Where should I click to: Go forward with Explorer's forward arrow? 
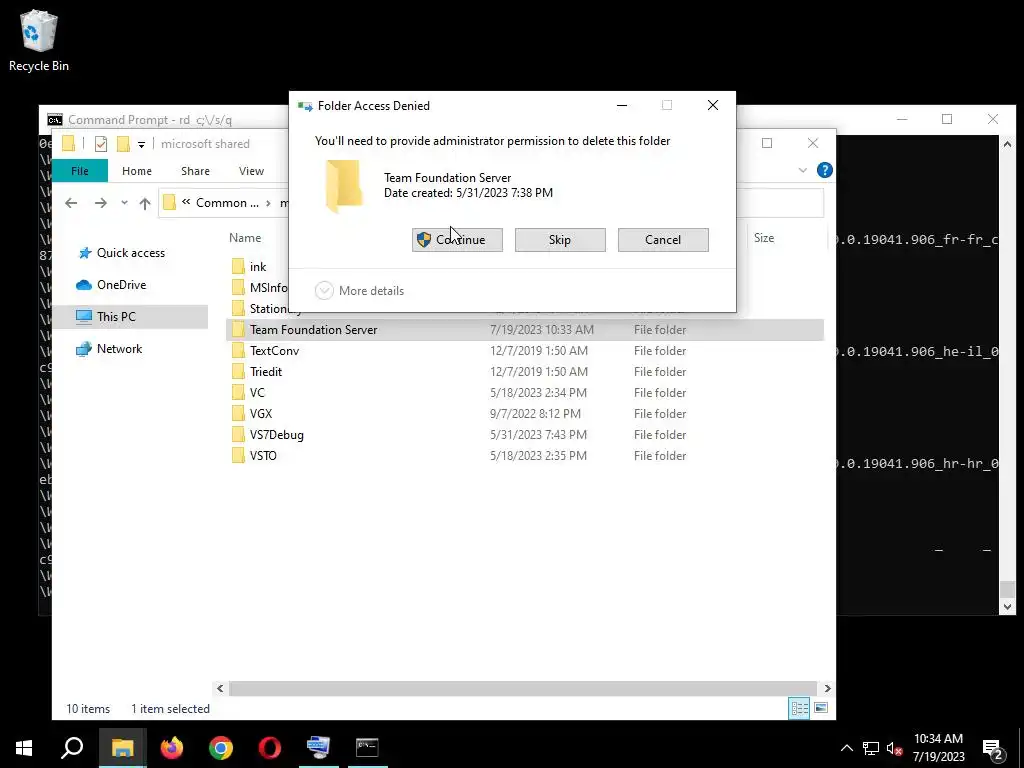101,203
